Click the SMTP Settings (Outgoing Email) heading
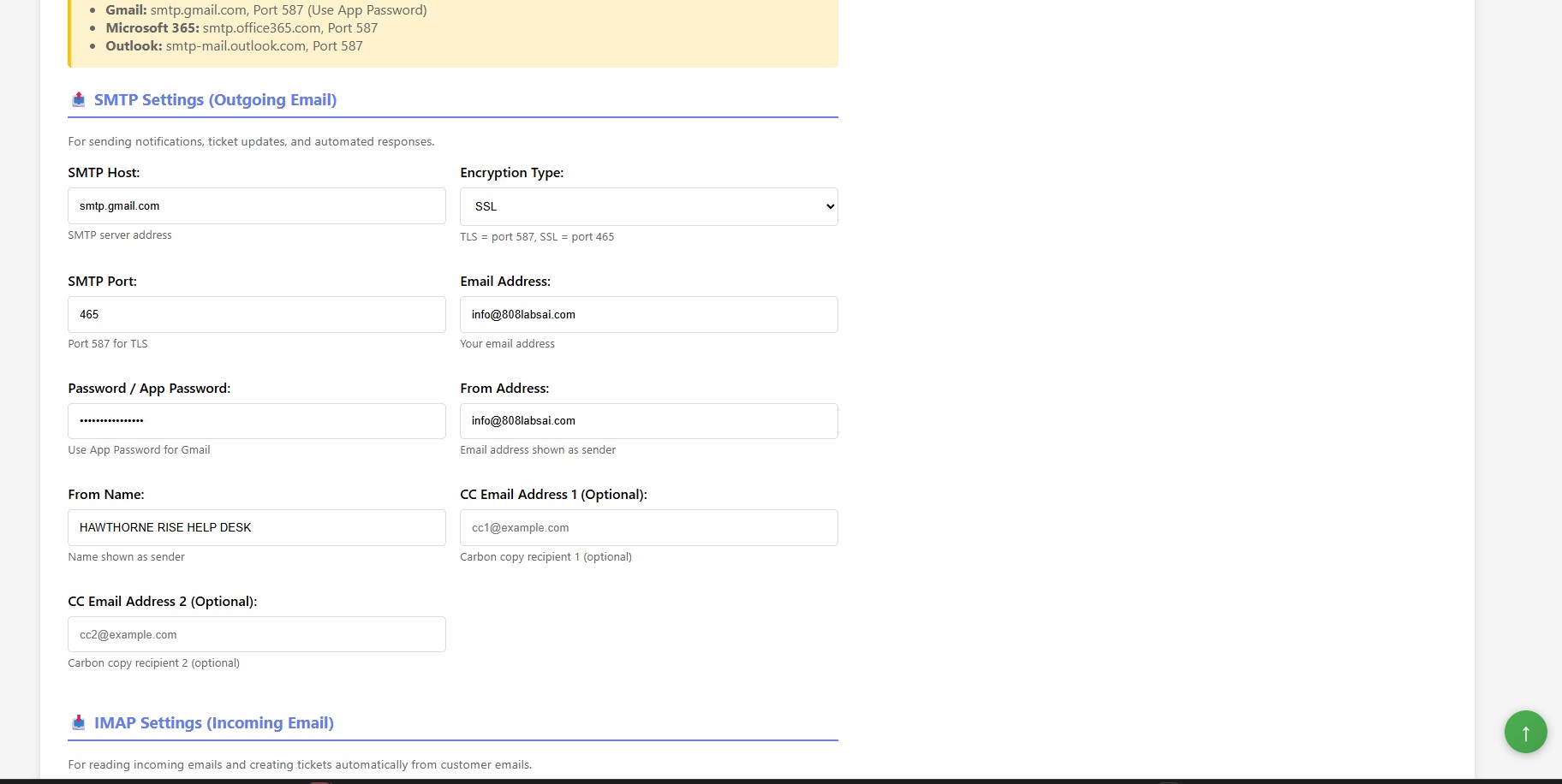Screen dimensions: 1562x784 point(214,99)
